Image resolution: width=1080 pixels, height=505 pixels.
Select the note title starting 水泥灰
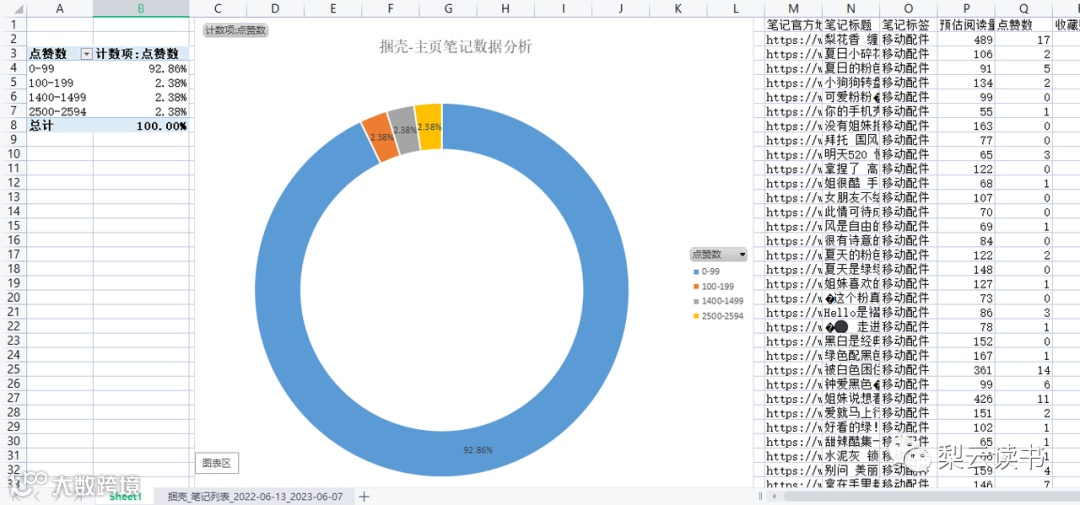851,456
